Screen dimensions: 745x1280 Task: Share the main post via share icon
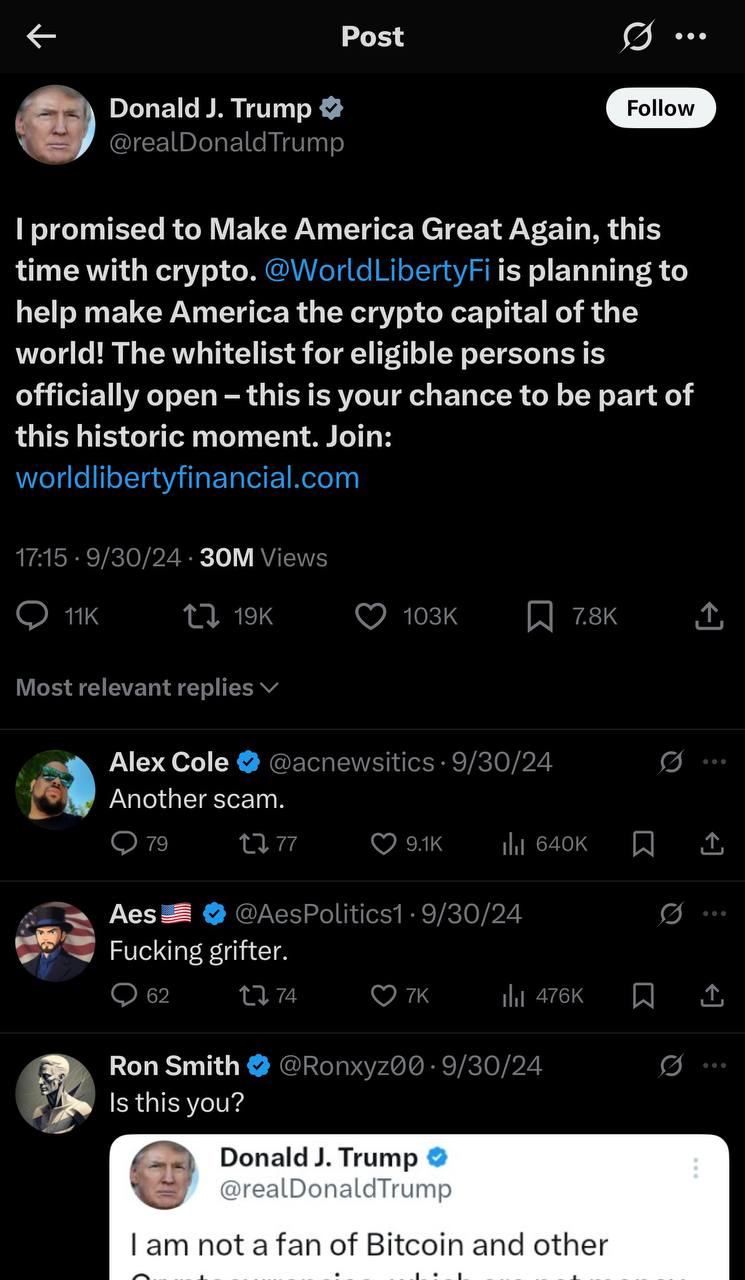(x=708, y=616)
